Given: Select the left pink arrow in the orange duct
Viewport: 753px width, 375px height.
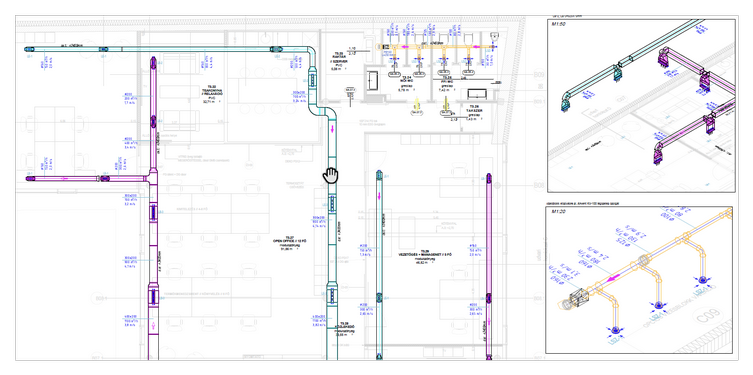Looking at the screenshot, I should click(x=405, y=47).
